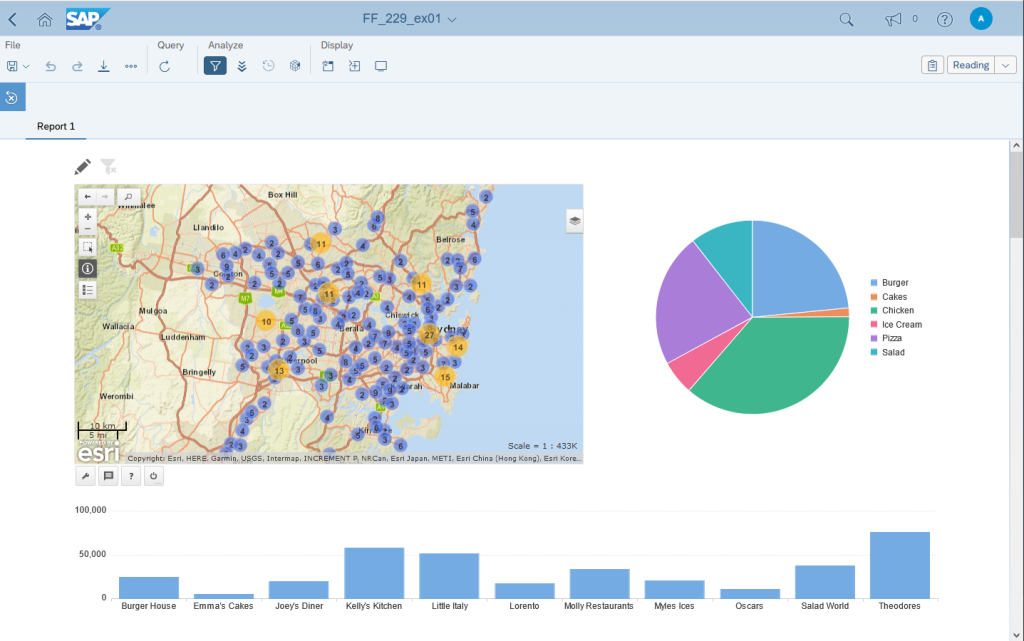1024x641 pixels.
Task: Enable the edit pencil above the map
Action: click(x=82, y=166)
